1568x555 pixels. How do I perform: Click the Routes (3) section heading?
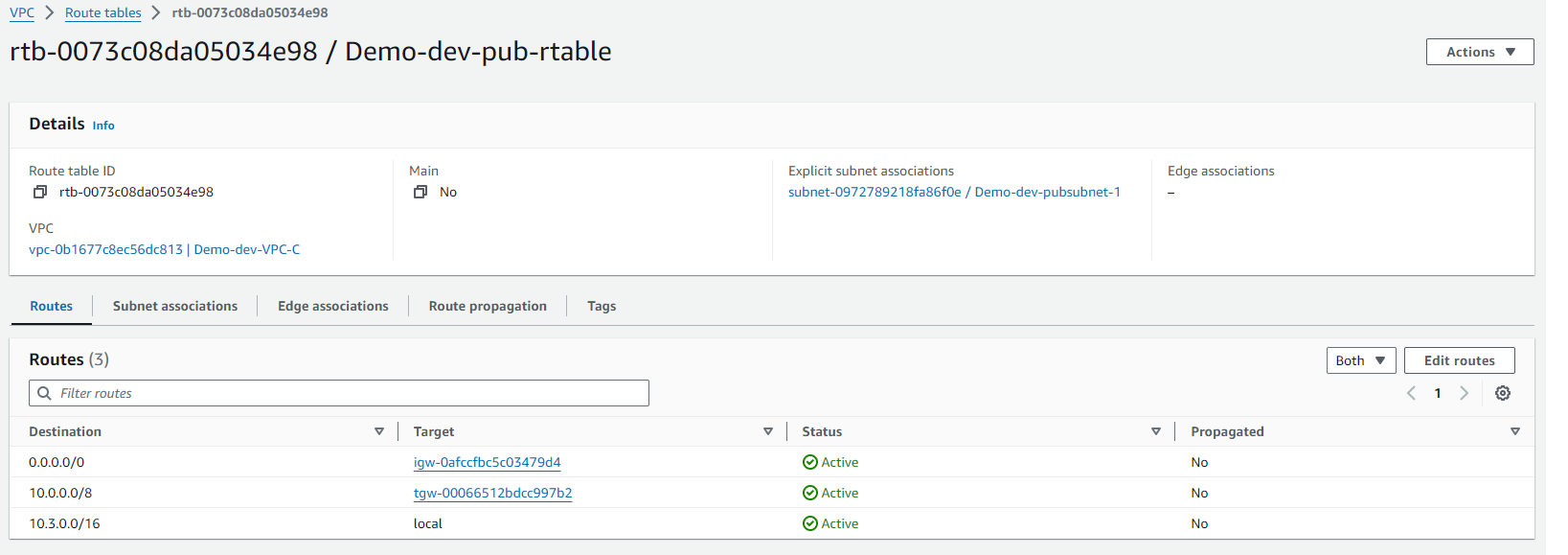pos(69,359)
